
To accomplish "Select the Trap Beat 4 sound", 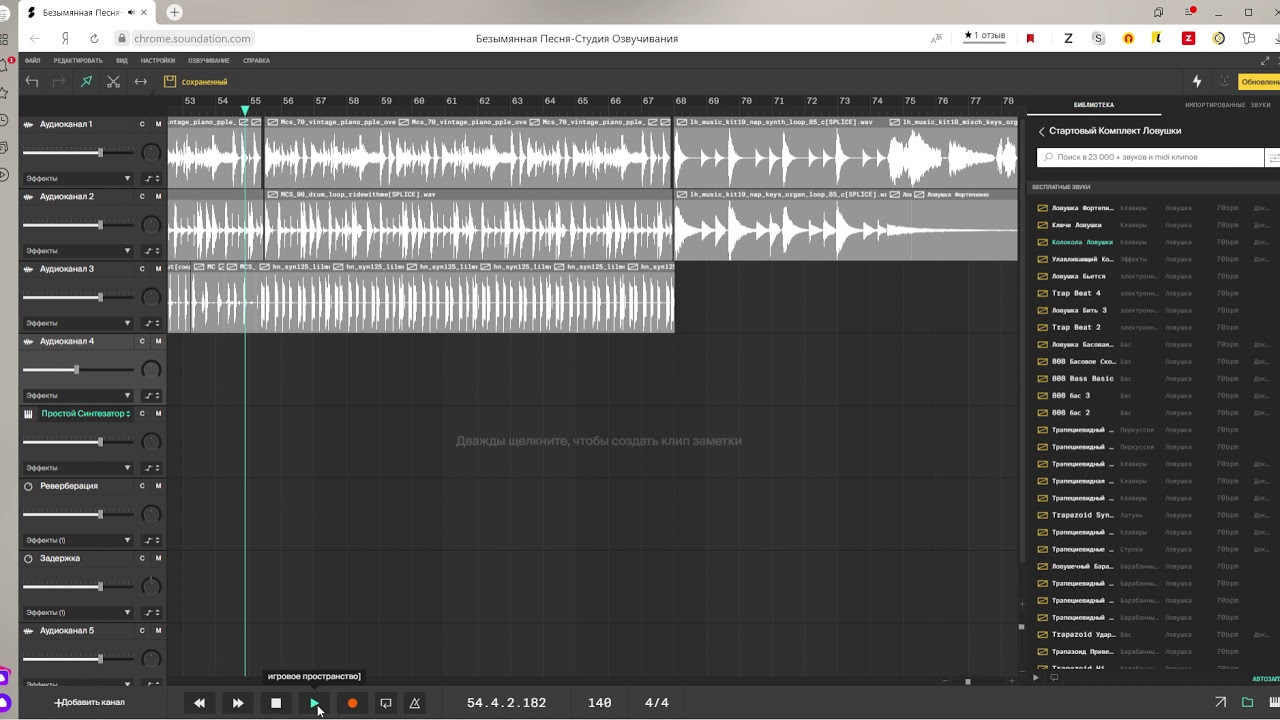I will click(1076, 293).
